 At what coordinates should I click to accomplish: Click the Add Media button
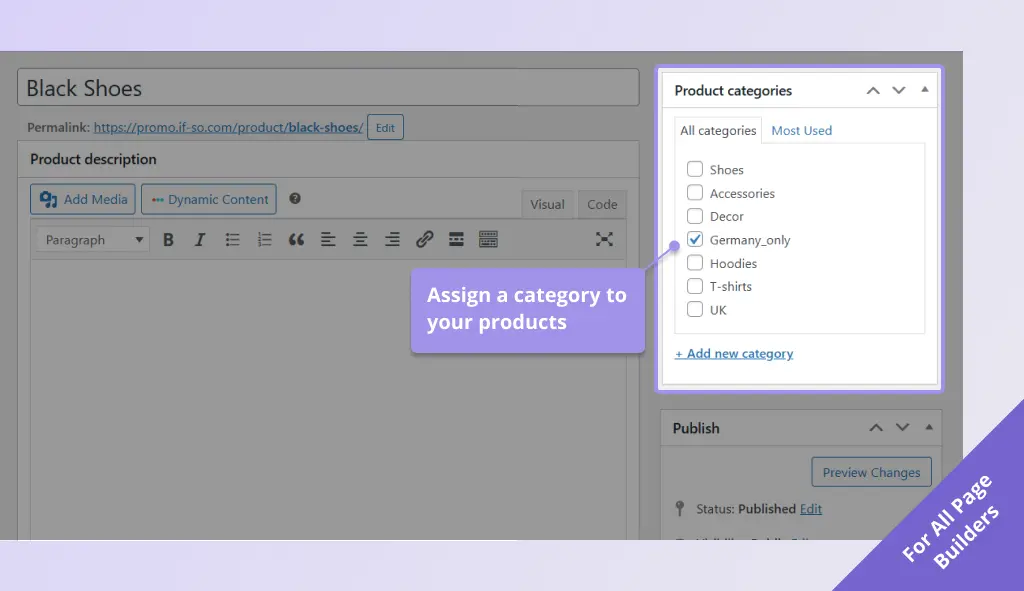[x=83, y=200]
